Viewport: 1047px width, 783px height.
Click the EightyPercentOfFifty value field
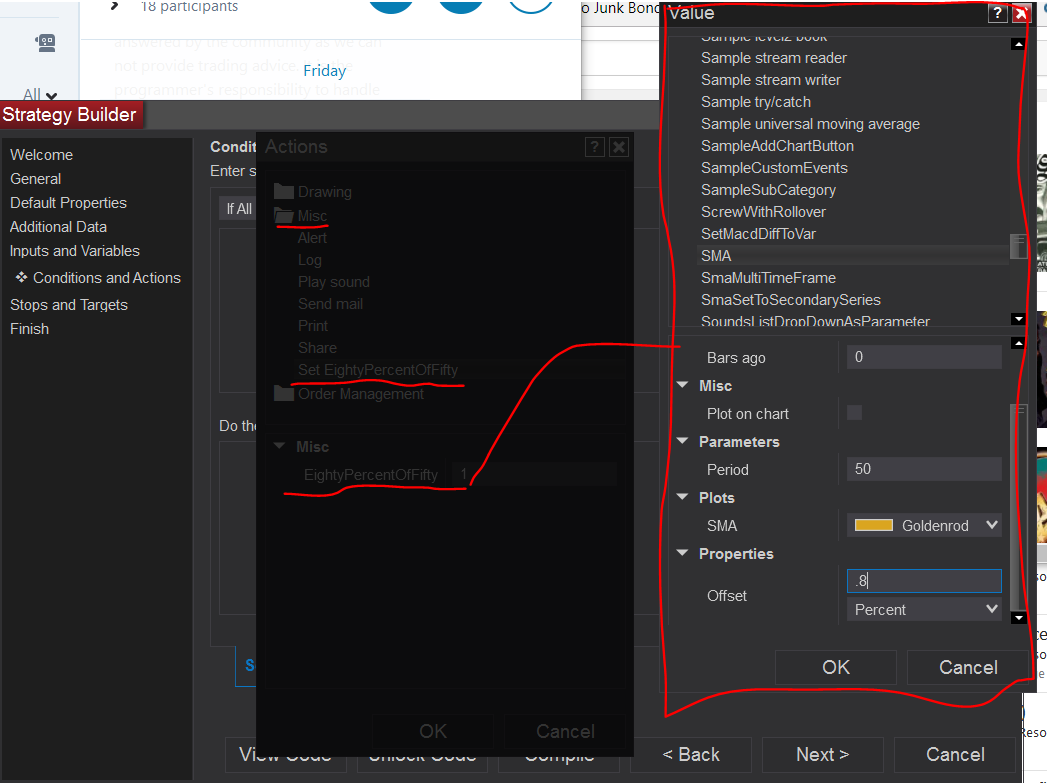[533, 475]
